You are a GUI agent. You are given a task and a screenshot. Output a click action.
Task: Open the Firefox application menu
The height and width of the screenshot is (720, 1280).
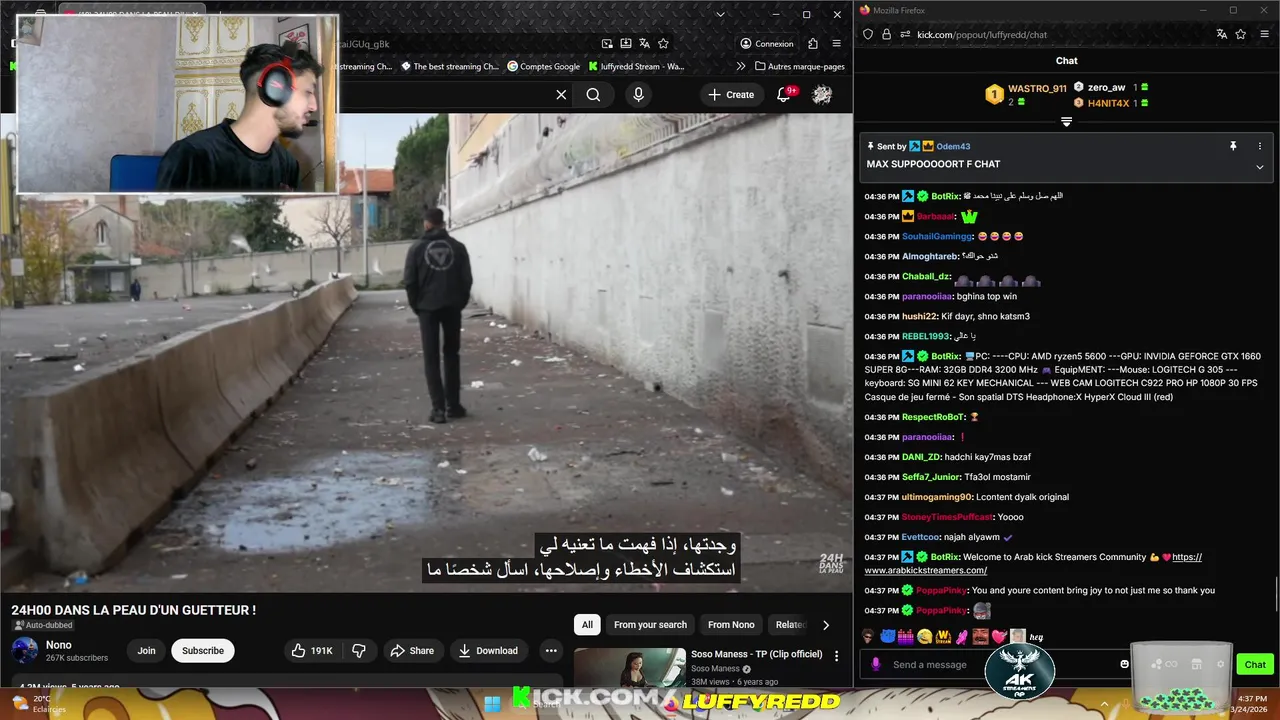click(x=1265, y=34)
